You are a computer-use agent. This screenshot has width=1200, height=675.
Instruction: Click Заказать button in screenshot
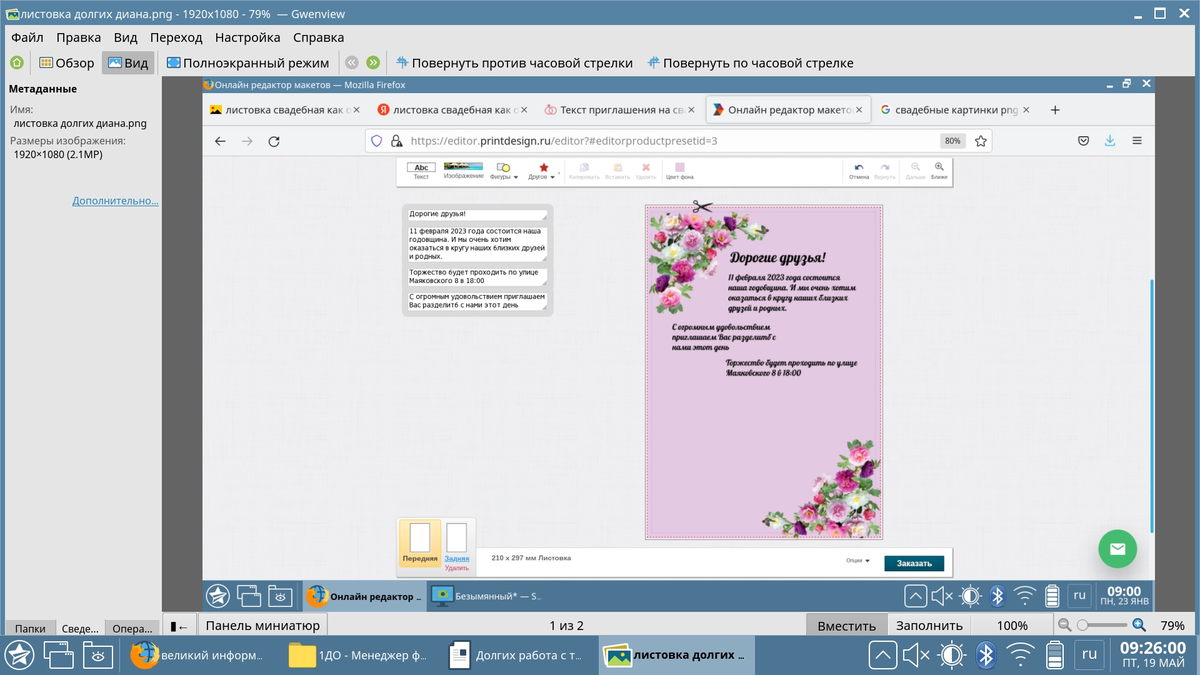pyautogui.click(x=914, y=563)
